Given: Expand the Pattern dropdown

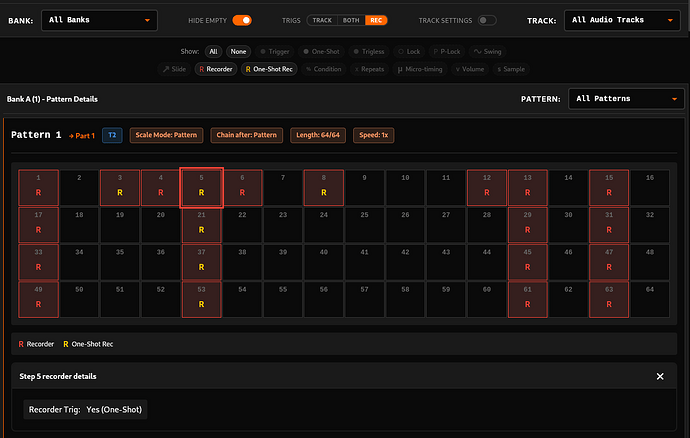Looking at the screenshot, I should (x=626, y=99).
